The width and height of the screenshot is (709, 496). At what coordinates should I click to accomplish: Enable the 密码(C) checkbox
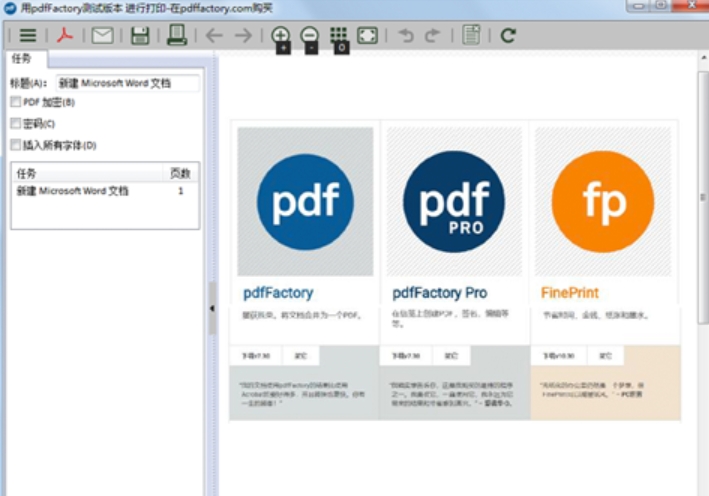[16, 123]
